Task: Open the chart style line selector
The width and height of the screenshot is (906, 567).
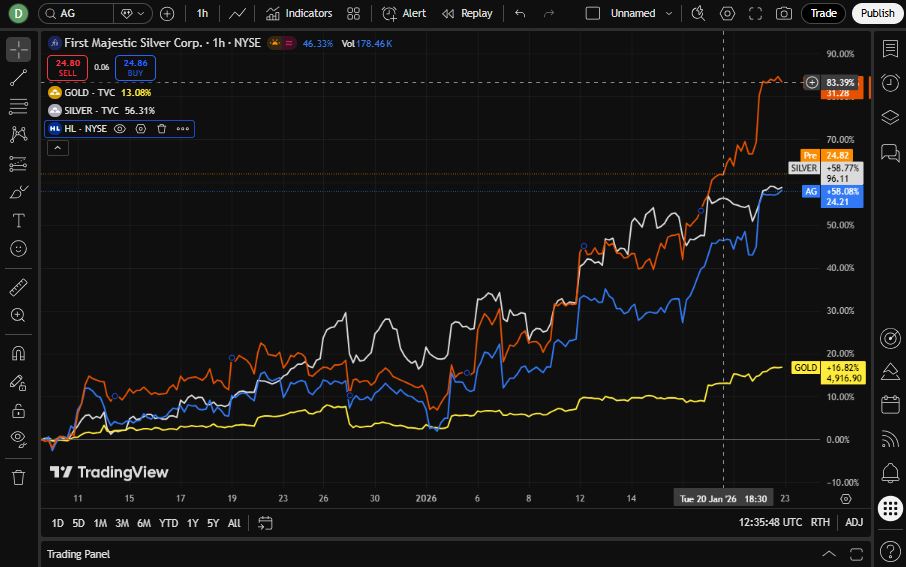Action: (x=237, y=13)
